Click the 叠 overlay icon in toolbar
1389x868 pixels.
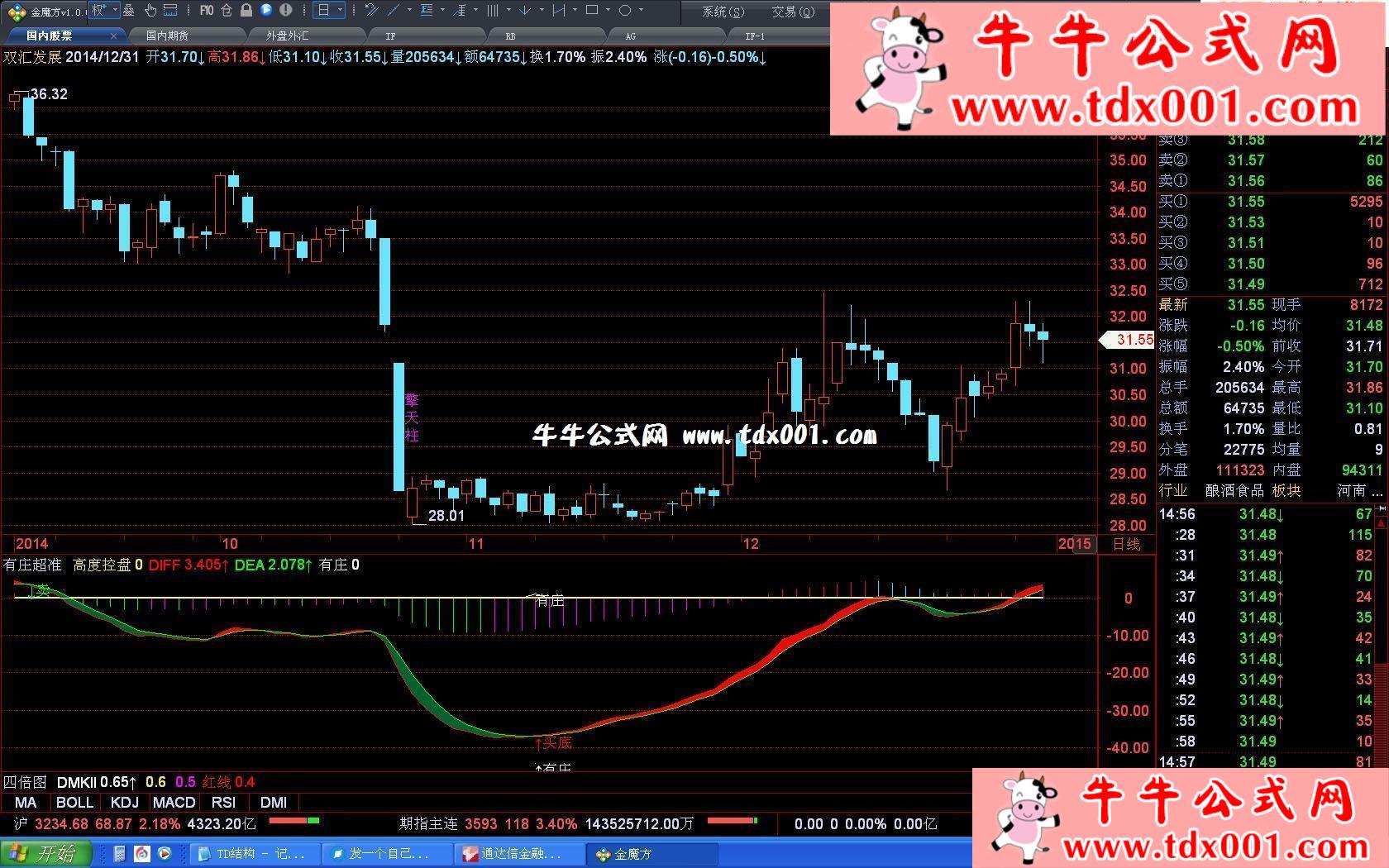pyautogui.click(x=129, y=10)
